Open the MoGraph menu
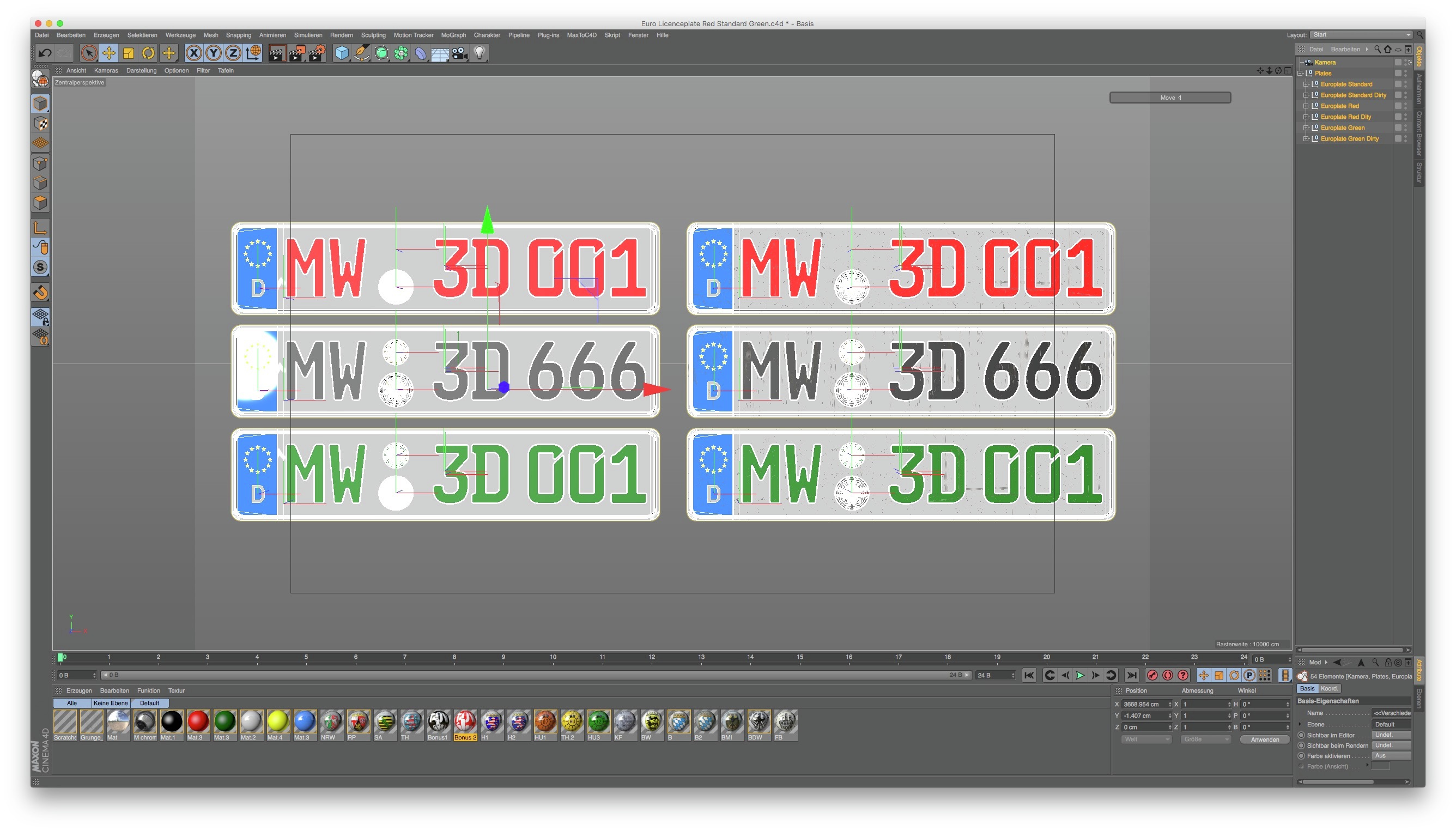Image resolution: width=1456 pixels, height=831 pixels. 453,35
